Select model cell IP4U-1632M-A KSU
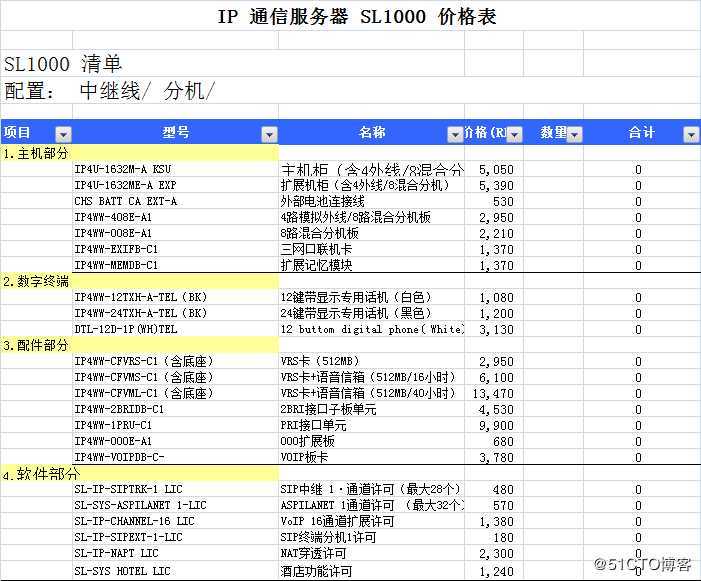 click(x=175, y=169)
